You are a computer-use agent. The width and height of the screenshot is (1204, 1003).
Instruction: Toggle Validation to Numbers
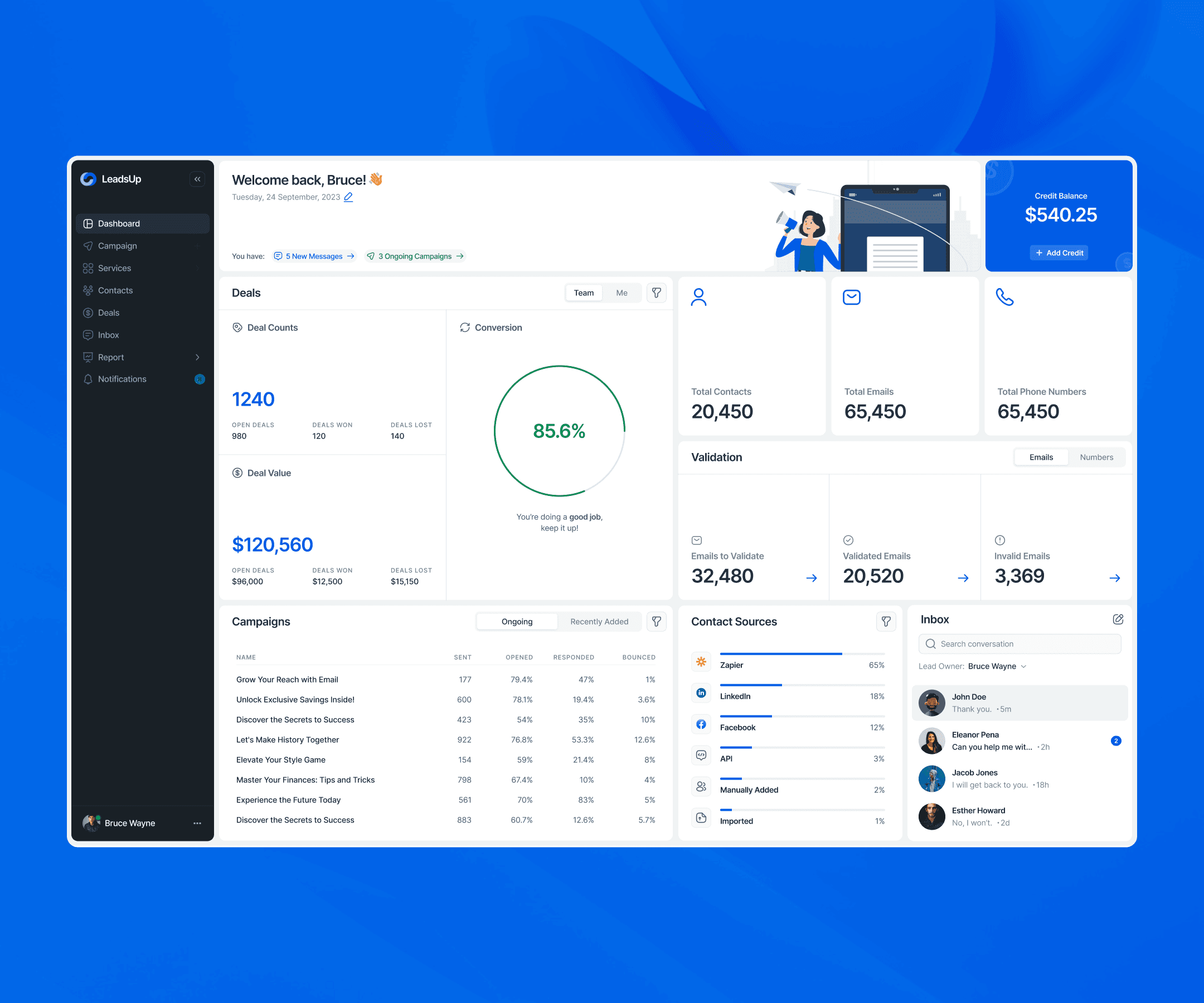[x=1096, y=457]
